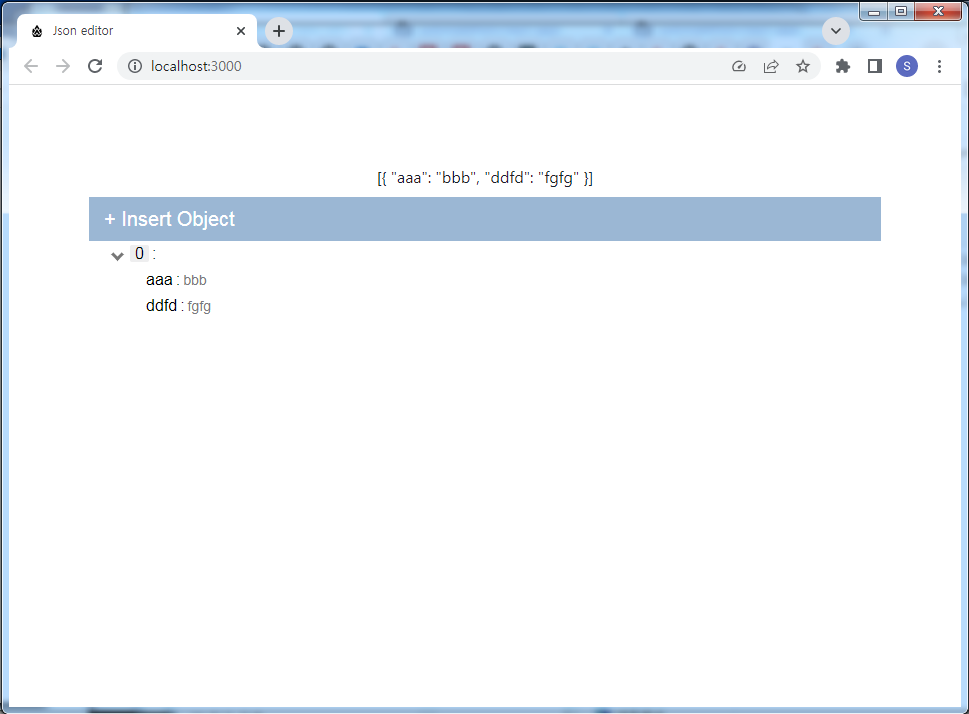Collapse the object 0 tree node
Screen dimensions: 969x714
click(x=117, y=256)
